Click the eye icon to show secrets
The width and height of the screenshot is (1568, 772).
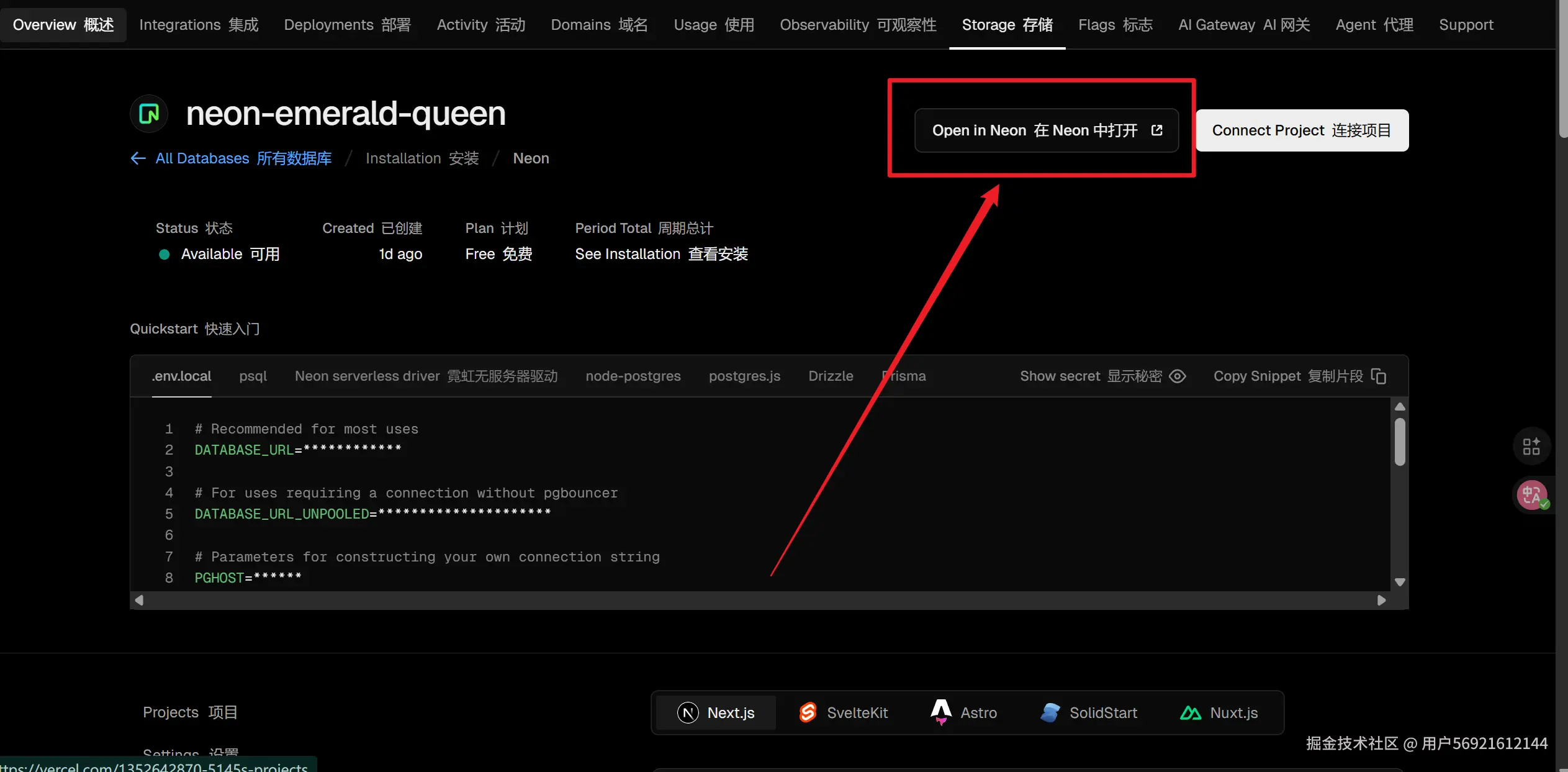[x=1177, y=376]
